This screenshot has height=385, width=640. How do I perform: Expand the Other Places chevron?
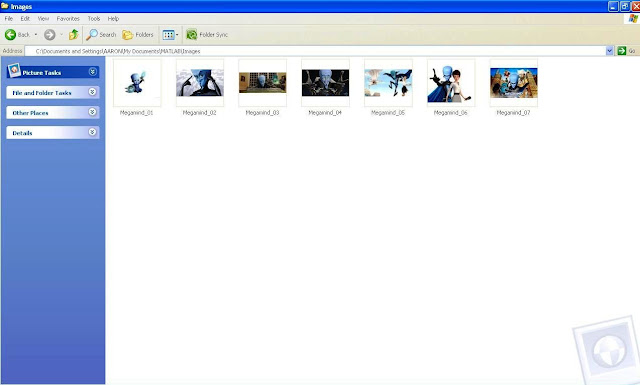[93, 112]
